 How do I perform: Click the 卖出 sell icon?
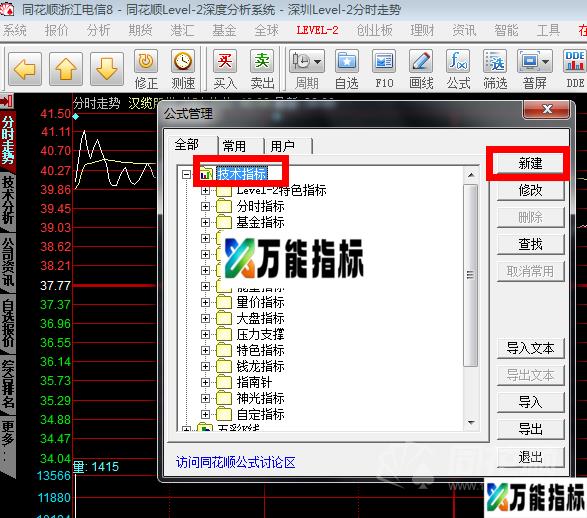(x=262, y=70)
